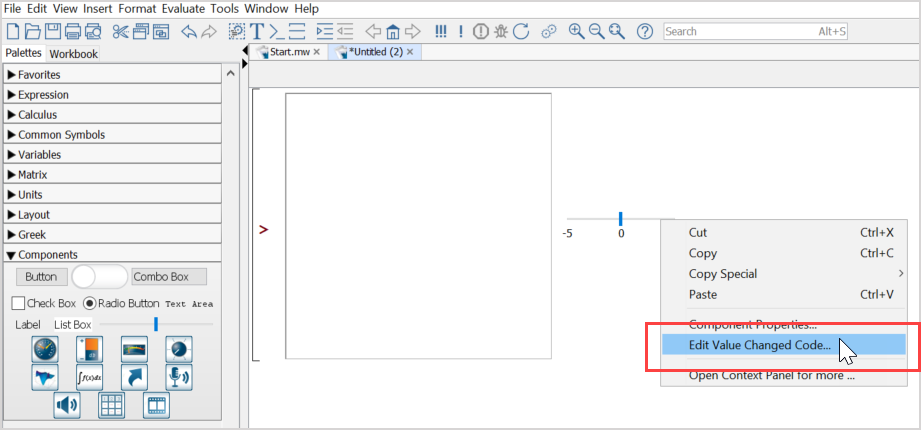The image size is (921, 430).
Task: Insert the Microphone component
Action: (x=179, y=377)
